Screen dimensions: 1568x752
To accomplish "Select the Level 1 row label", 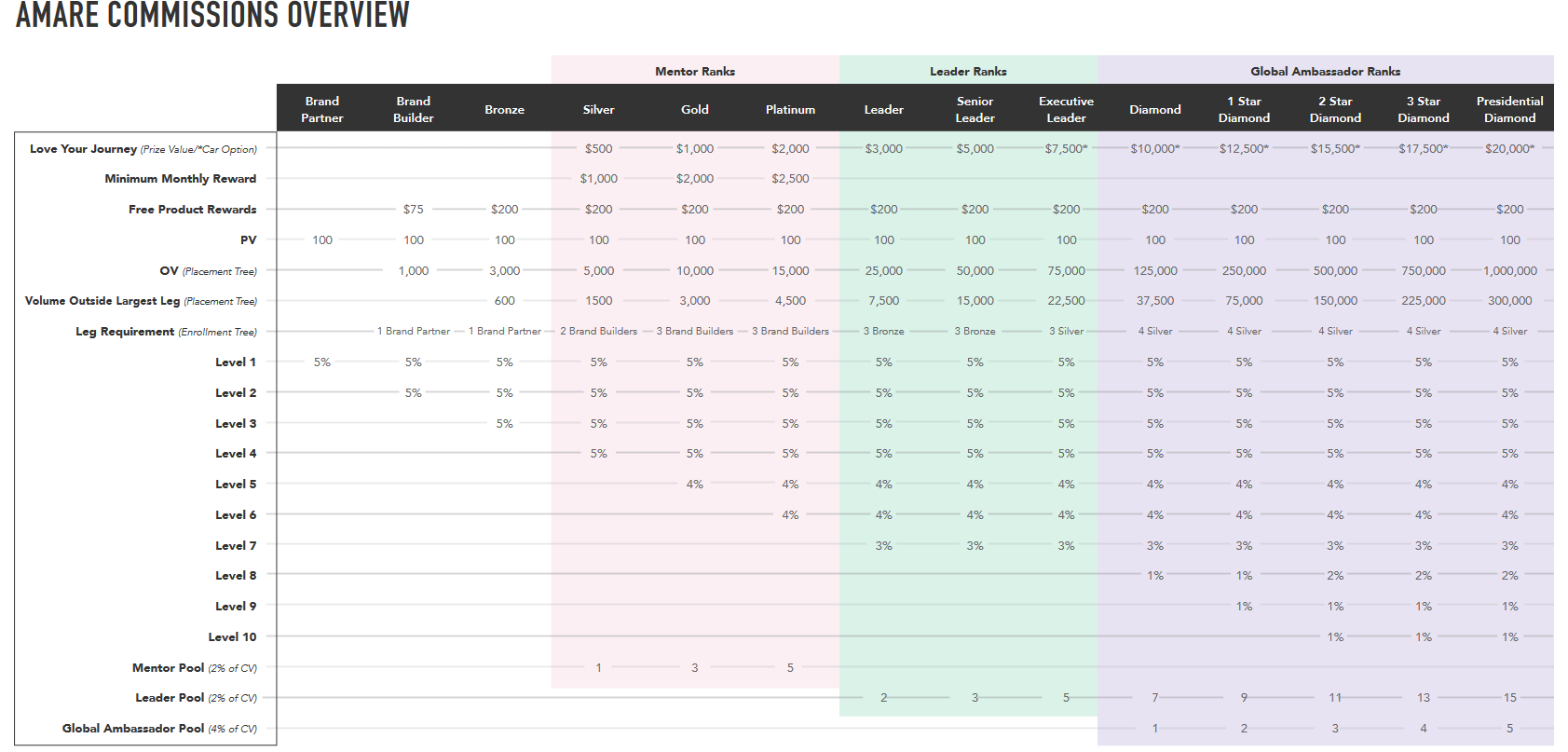I will tap(236, 362).
